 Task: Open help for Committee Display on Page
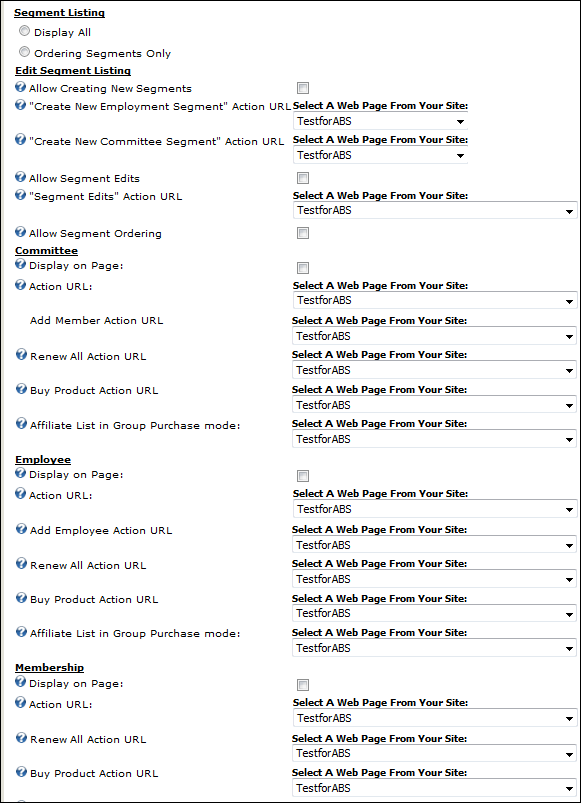click(x=20, y=264)
